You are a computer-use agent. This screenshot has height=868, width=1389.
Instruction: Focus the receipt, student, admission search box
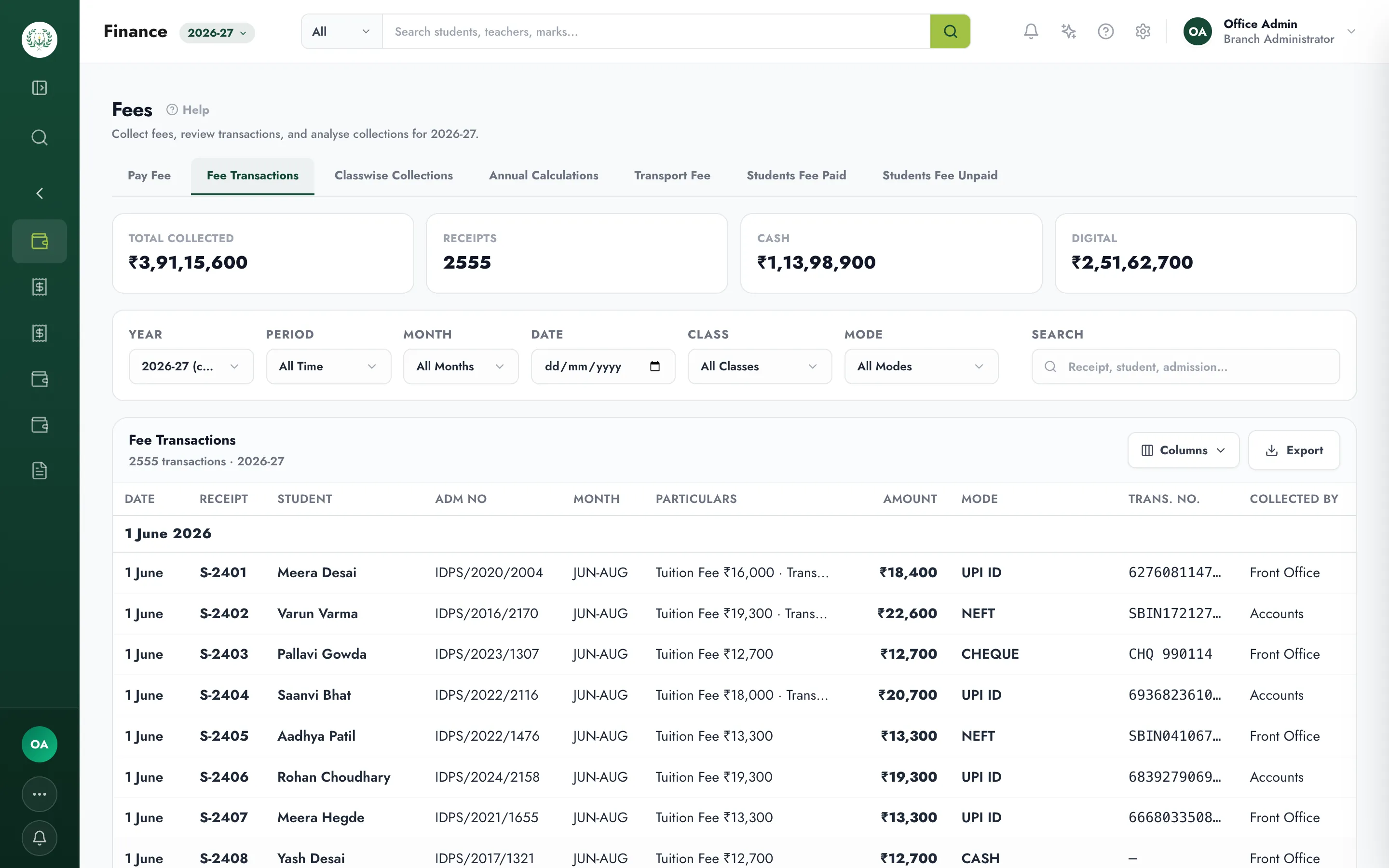point(1185,367)
